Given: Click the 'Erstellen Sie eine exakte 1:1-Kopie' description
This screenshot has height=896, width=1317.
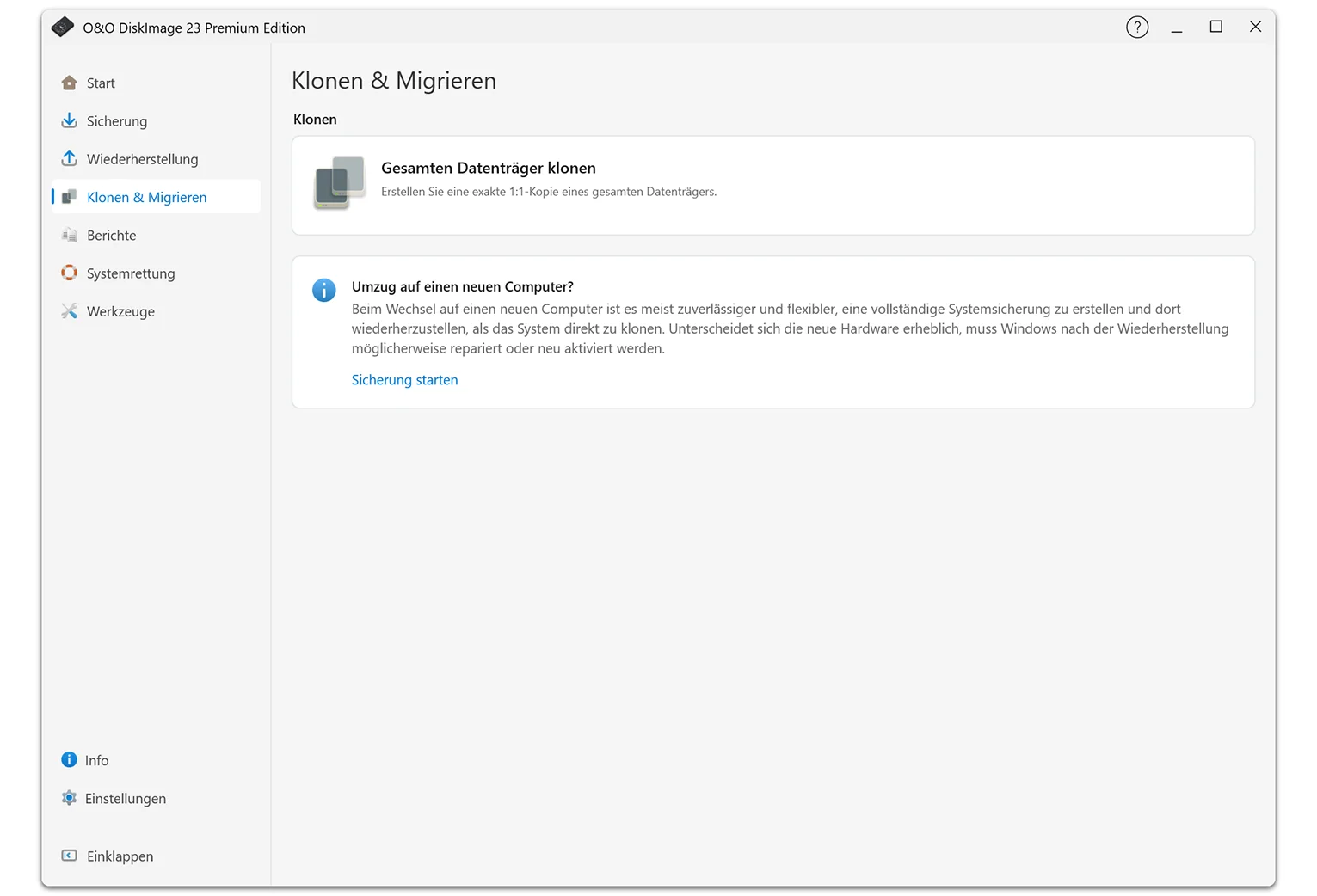Looking at the screenshot, I should coord(549,192).
